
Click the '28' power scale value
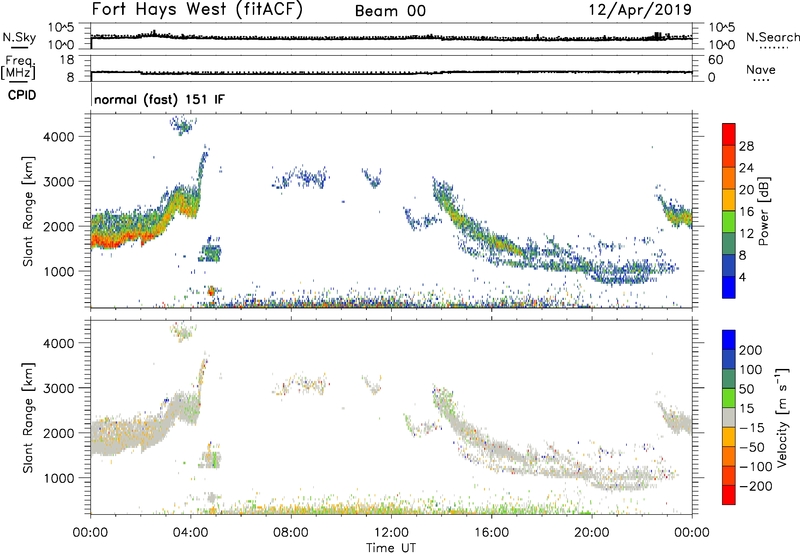746,146
